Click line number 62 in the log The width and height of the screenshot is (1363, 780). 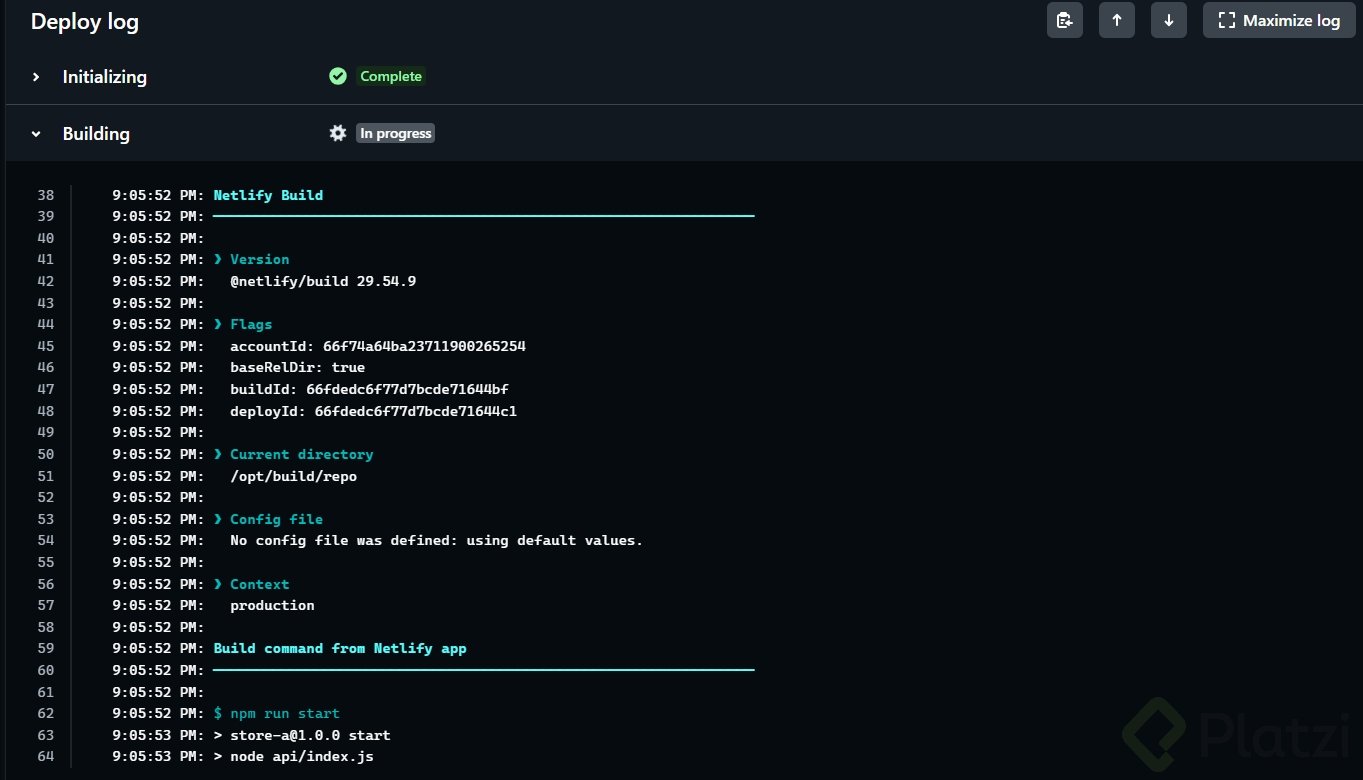tap(45, 713)
